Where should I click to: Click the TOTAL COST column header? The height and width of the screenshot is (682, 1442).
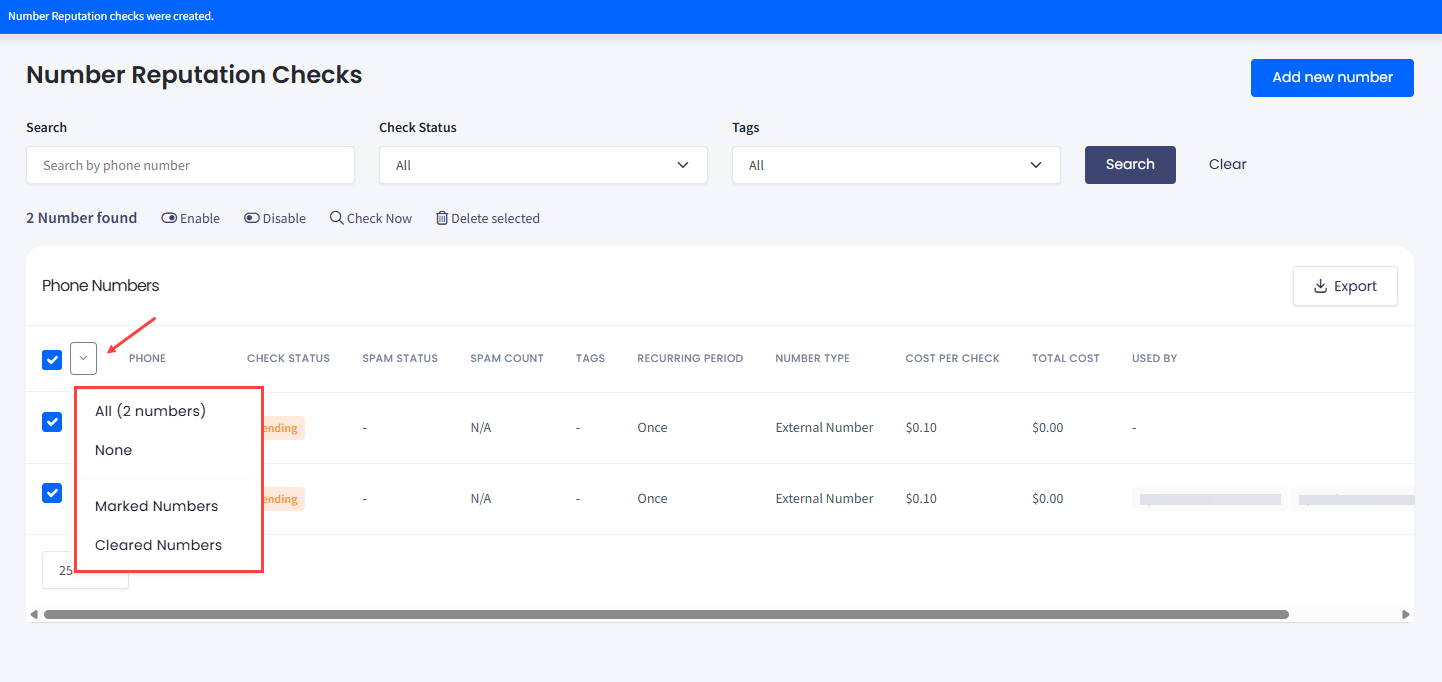[x=1066, y=358]
